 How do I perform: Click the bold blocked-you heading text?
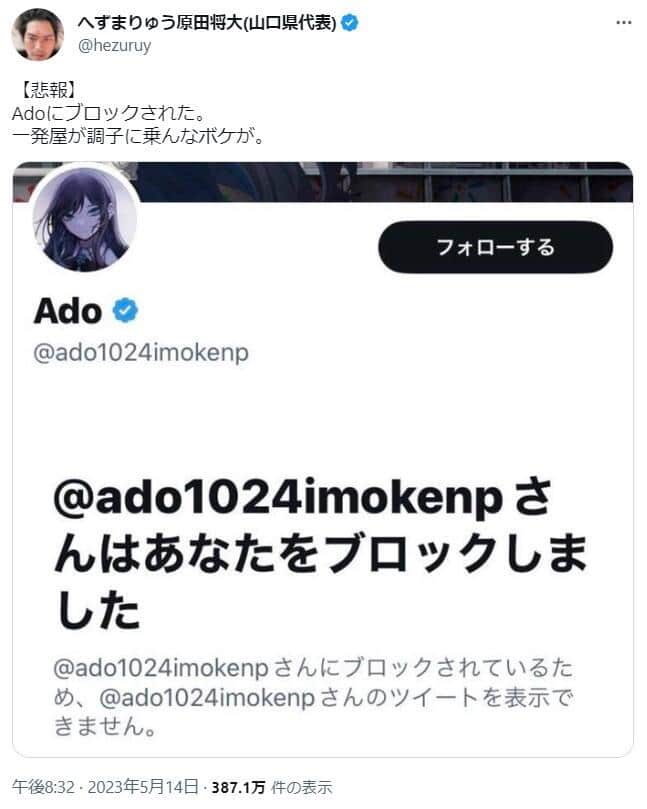click(320, 553)
